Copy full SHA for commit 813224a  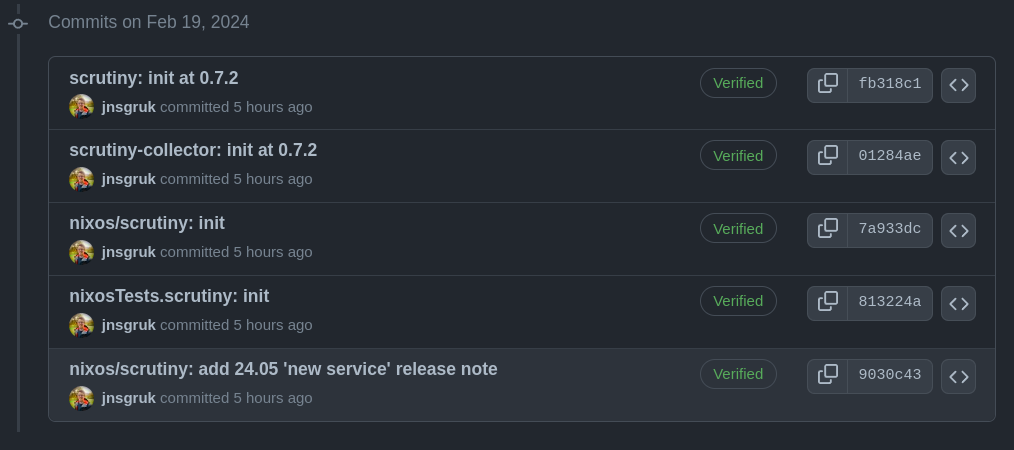828,302
